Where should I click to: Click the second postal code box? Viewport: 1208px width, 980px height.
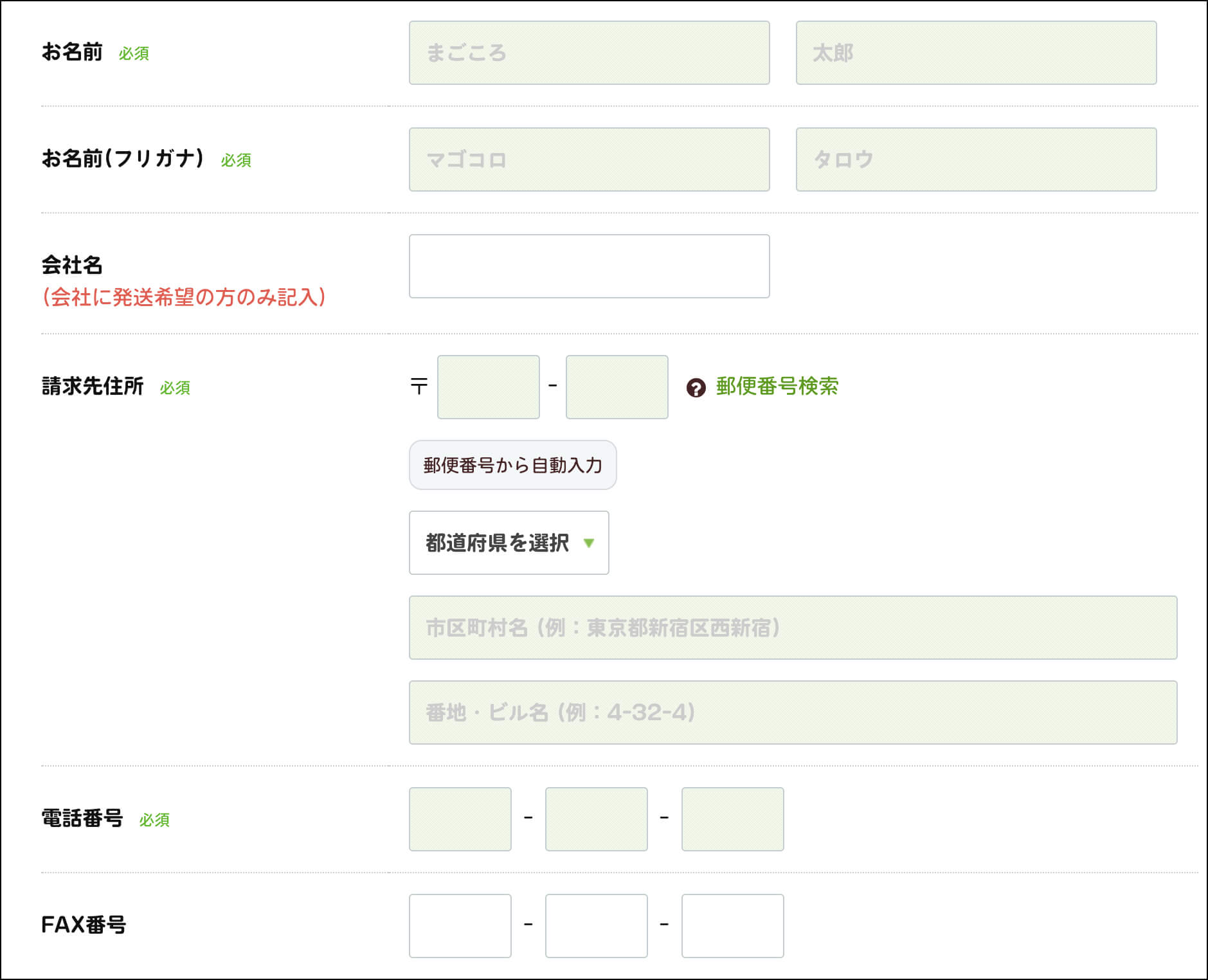[x=617, y=387]
